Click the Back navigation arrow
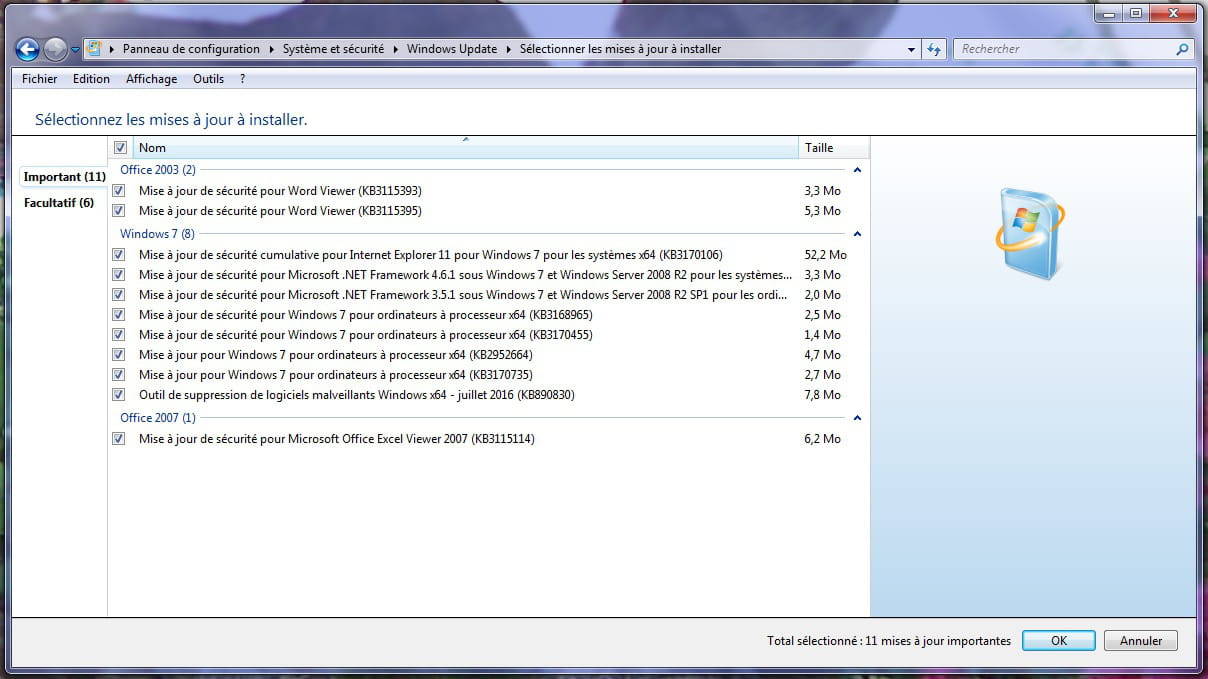Screen dimensions: 1208x679 27,49
